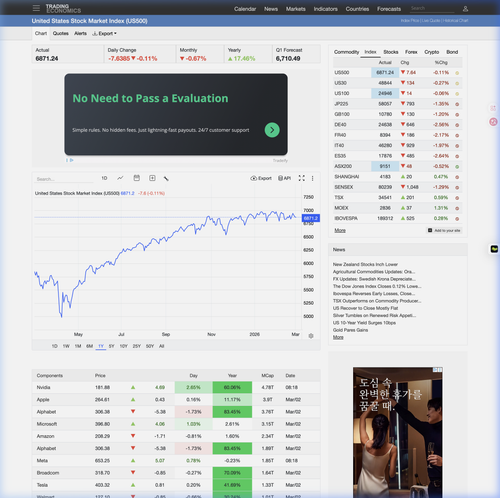Open Calendar in the top navigation

pyautogui.click(x=245, y=9)
